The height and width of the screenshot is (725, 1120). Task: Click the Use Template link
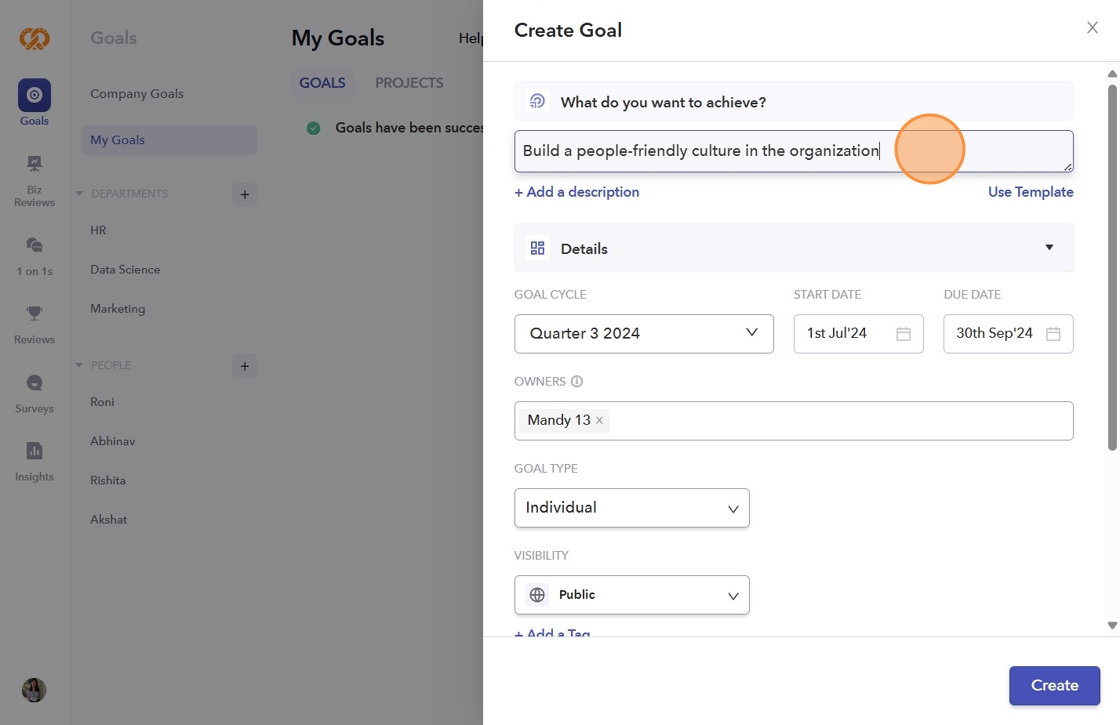click(1030, 192)
